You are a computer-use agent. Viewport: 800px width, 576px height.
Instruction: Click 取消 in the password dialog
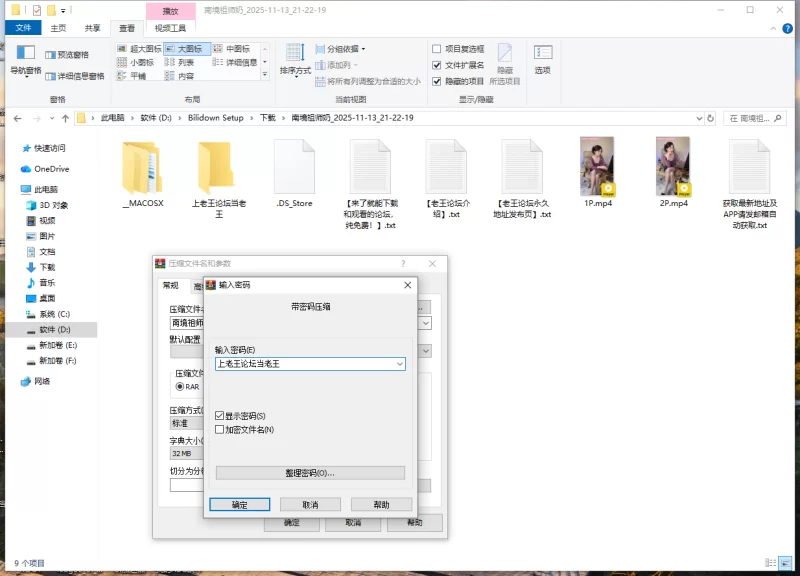[x=310, y=505]
